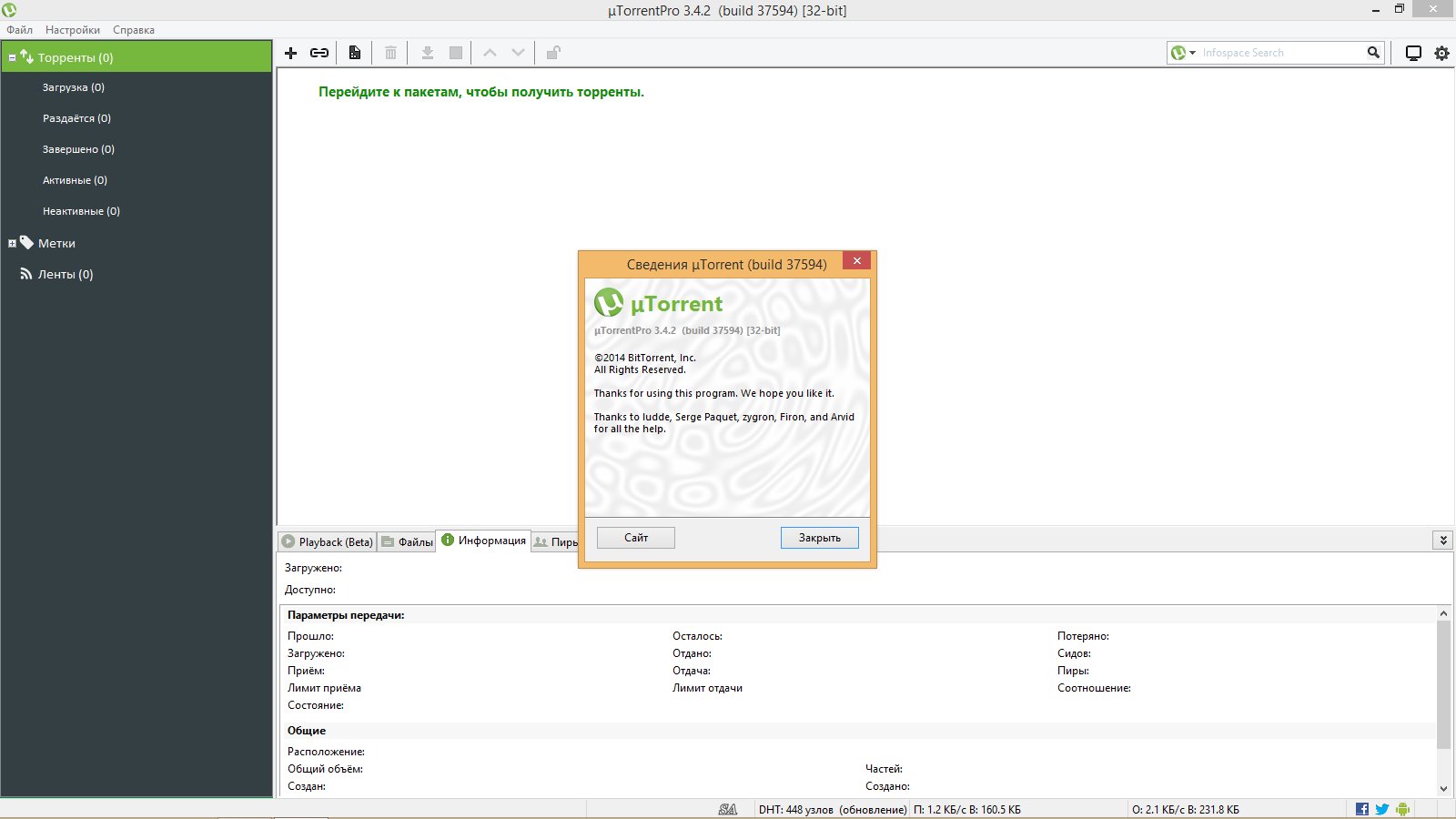The image size is (1456, 819).
Task: Click the Соотношение: label
Action: [1094, 688]
